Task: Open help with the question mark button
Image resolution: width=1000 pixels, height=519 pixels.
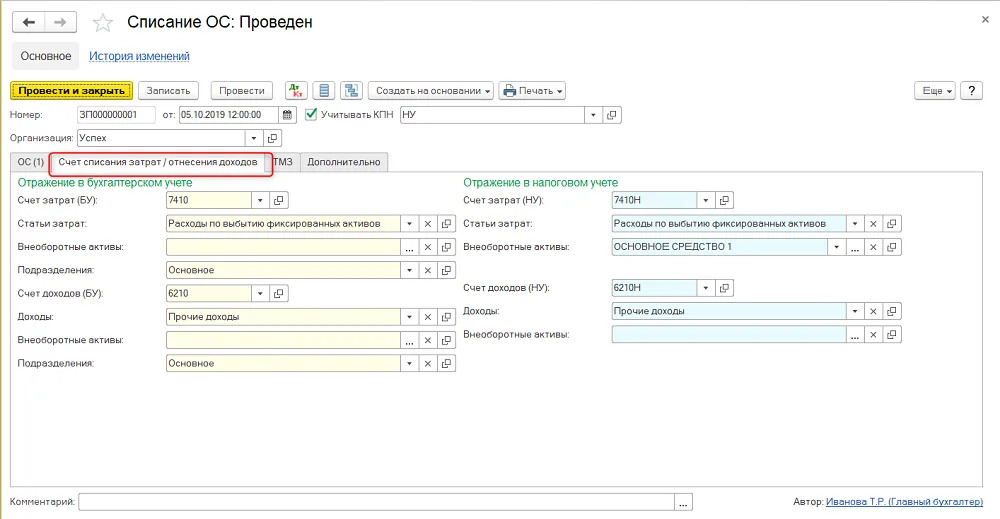Action: (971, 91)
